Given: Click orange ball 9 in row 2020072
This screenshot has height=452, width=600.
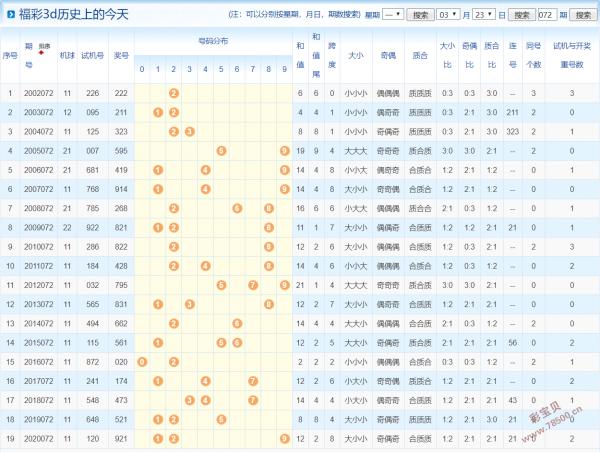Looking at the screenshot, I should [284, 439].
